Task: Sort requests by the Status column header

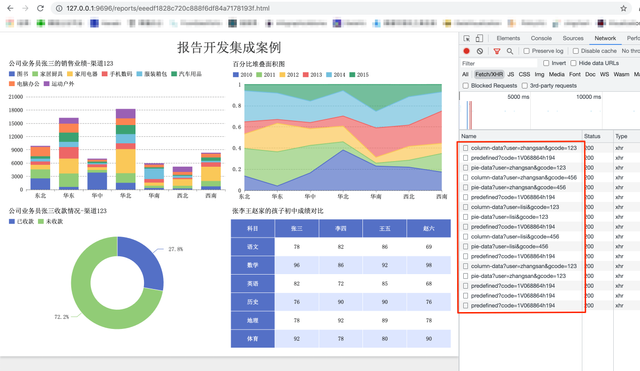Action: pos(598,136)
